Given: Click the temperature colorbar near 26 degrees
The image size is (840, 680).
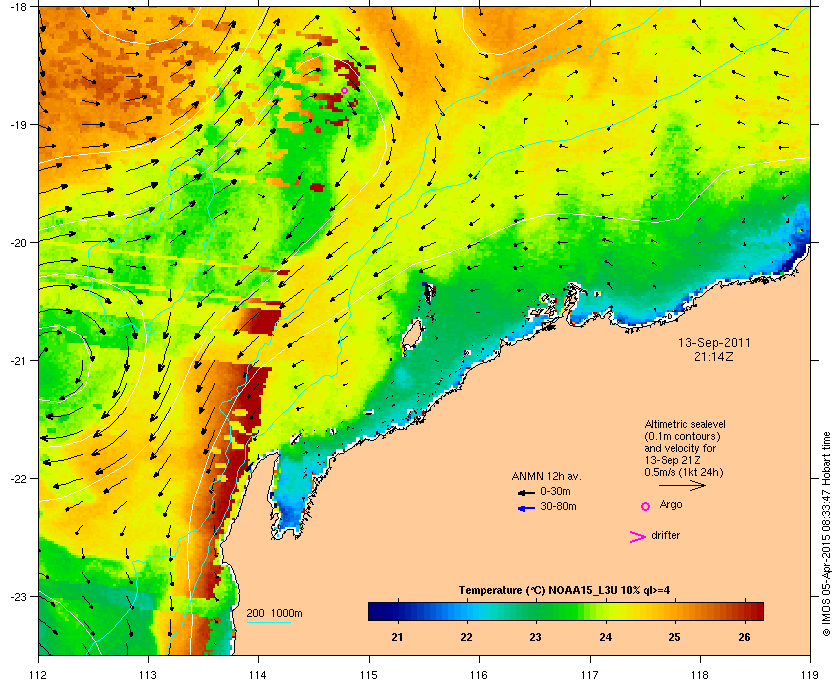Looking at the screenshot, I should tap(744, 611).
